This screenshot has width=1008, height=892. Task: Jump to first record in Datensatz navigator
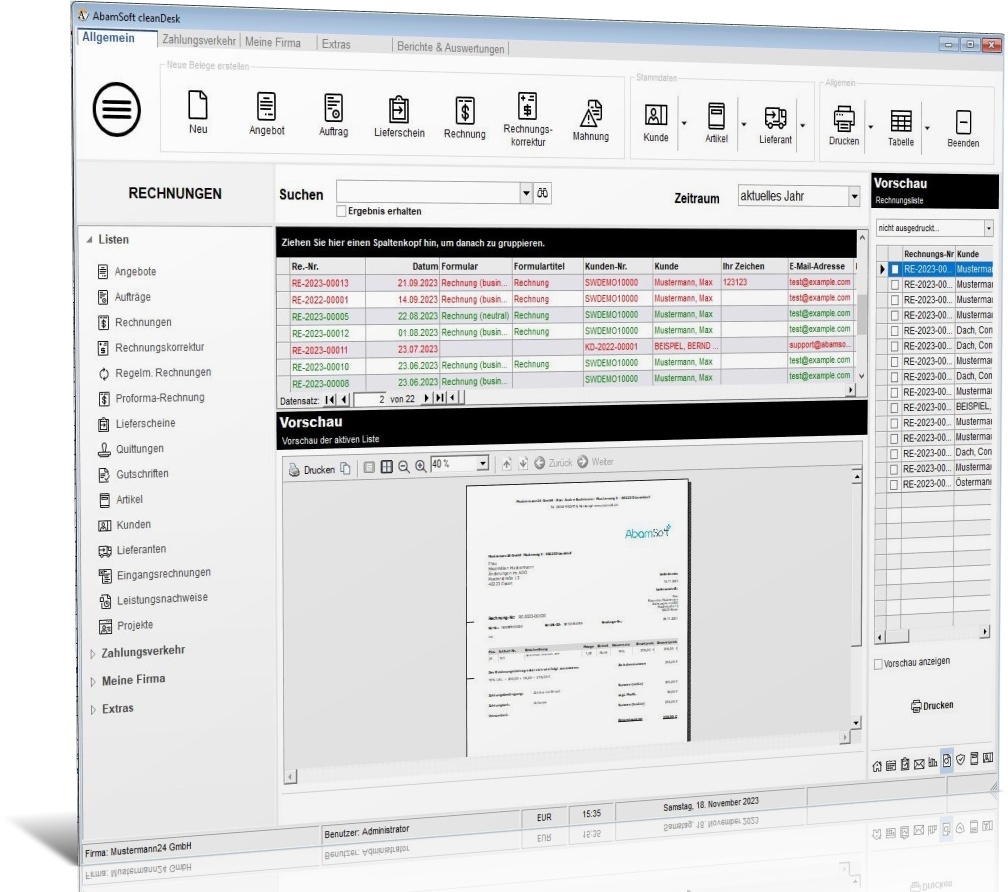click(330, 400)
